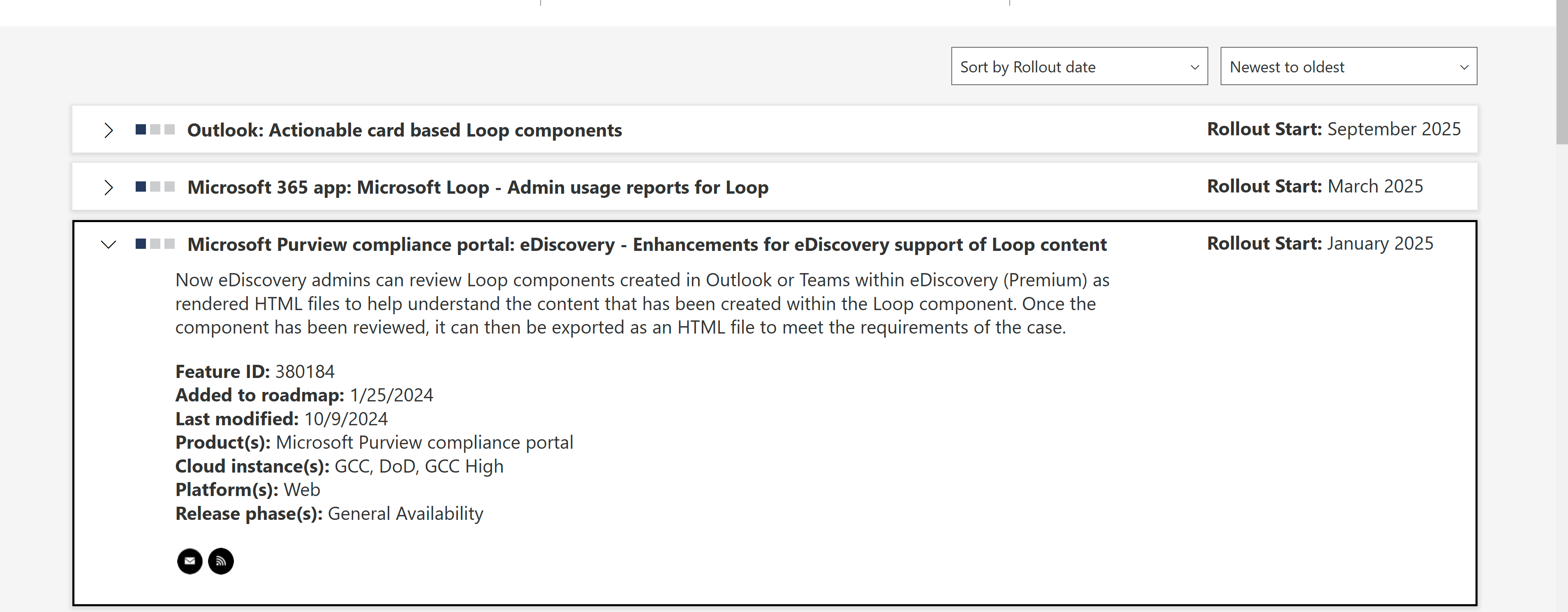The height and width of the screenshot is (612, 1568).
Task: Click the email share icon
Action: pyautogui.click(x=190, y=561)
